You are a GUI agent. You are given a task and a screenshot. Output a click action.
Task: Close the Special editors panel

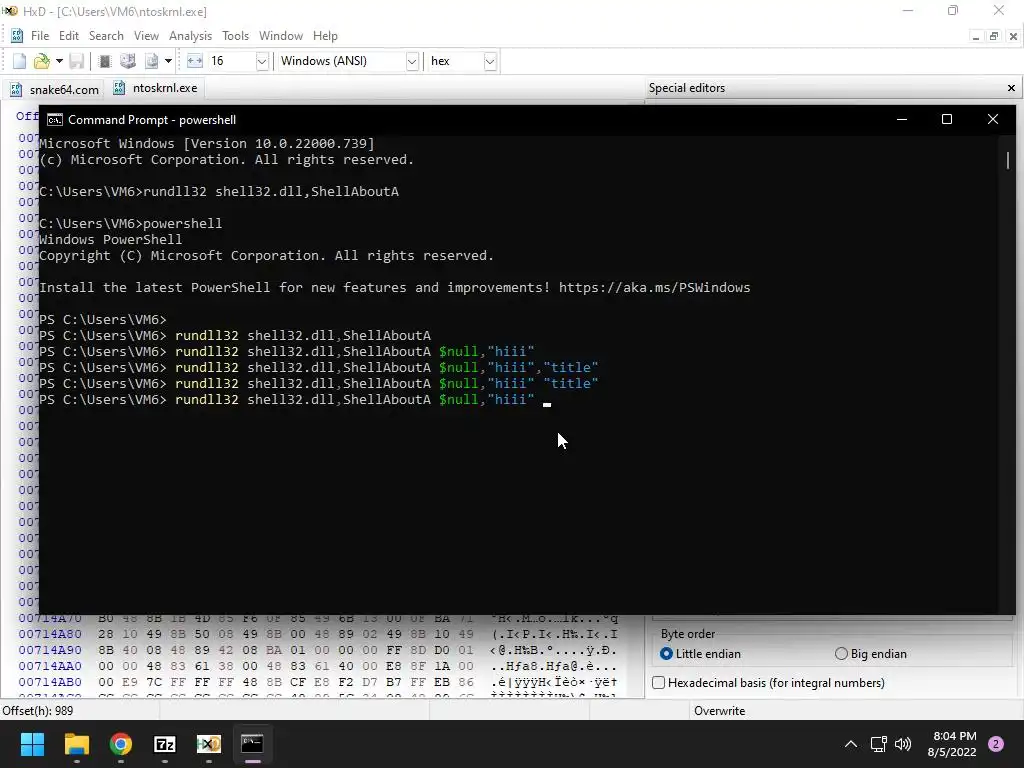1011,88
